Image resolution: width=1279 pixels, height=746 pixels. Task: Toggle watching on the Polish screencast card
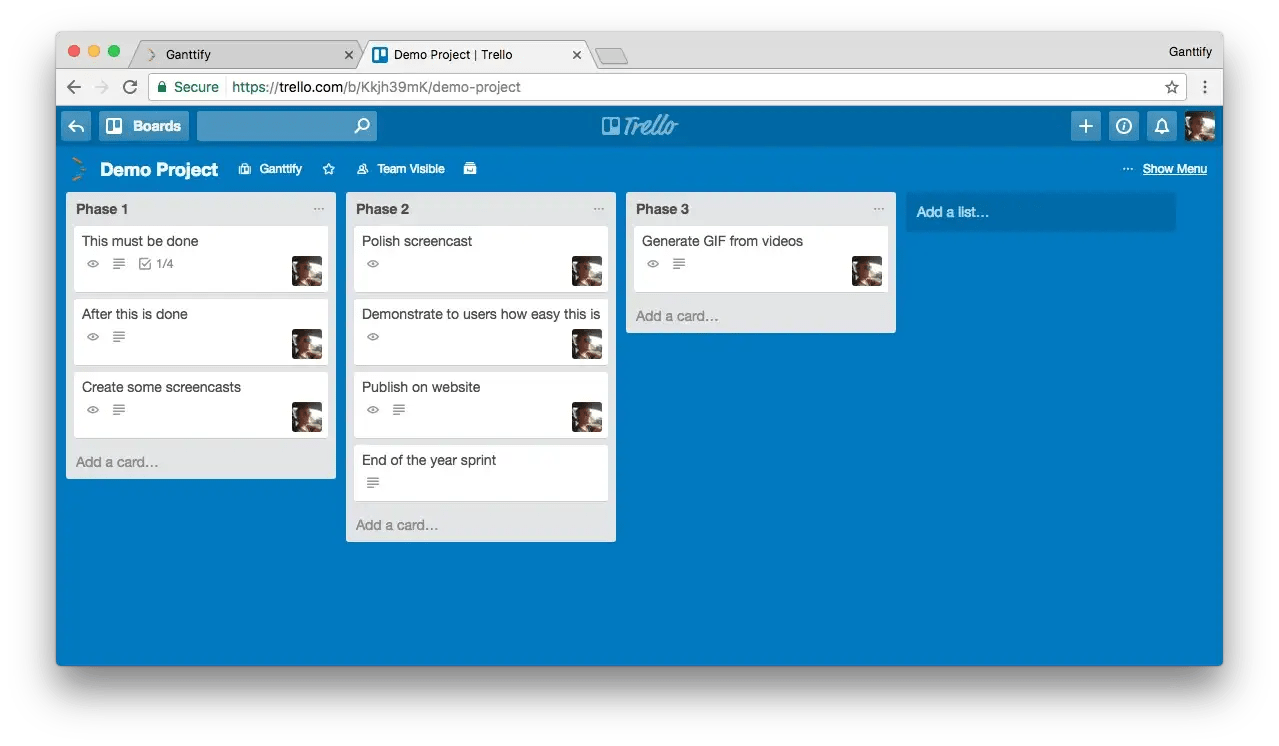[x=373, y=264]
